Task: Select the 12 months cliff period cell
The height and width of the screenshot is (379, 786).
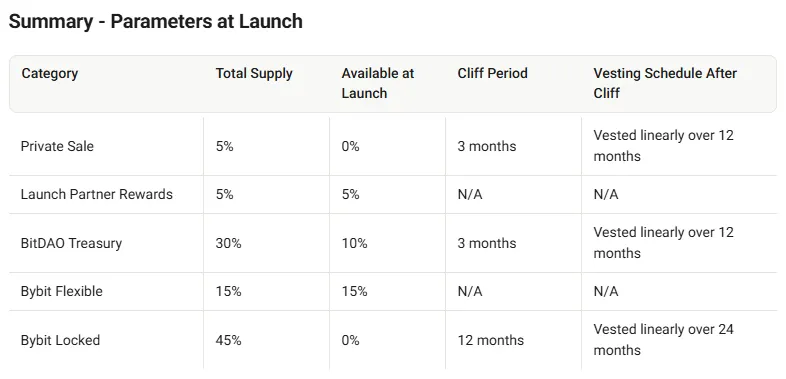Action: (x=491, y=340)
